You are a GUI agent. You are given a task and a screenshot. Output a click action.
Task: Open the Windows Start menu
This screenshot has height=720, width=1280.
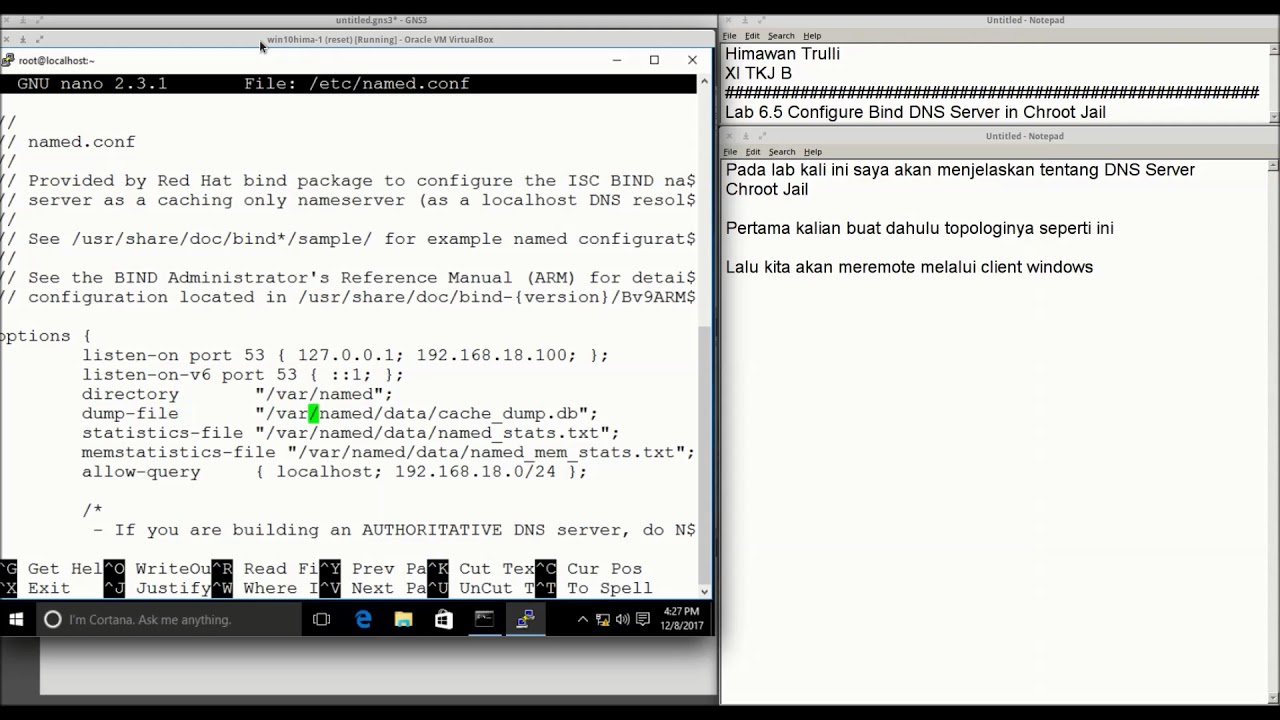(16, 620)
